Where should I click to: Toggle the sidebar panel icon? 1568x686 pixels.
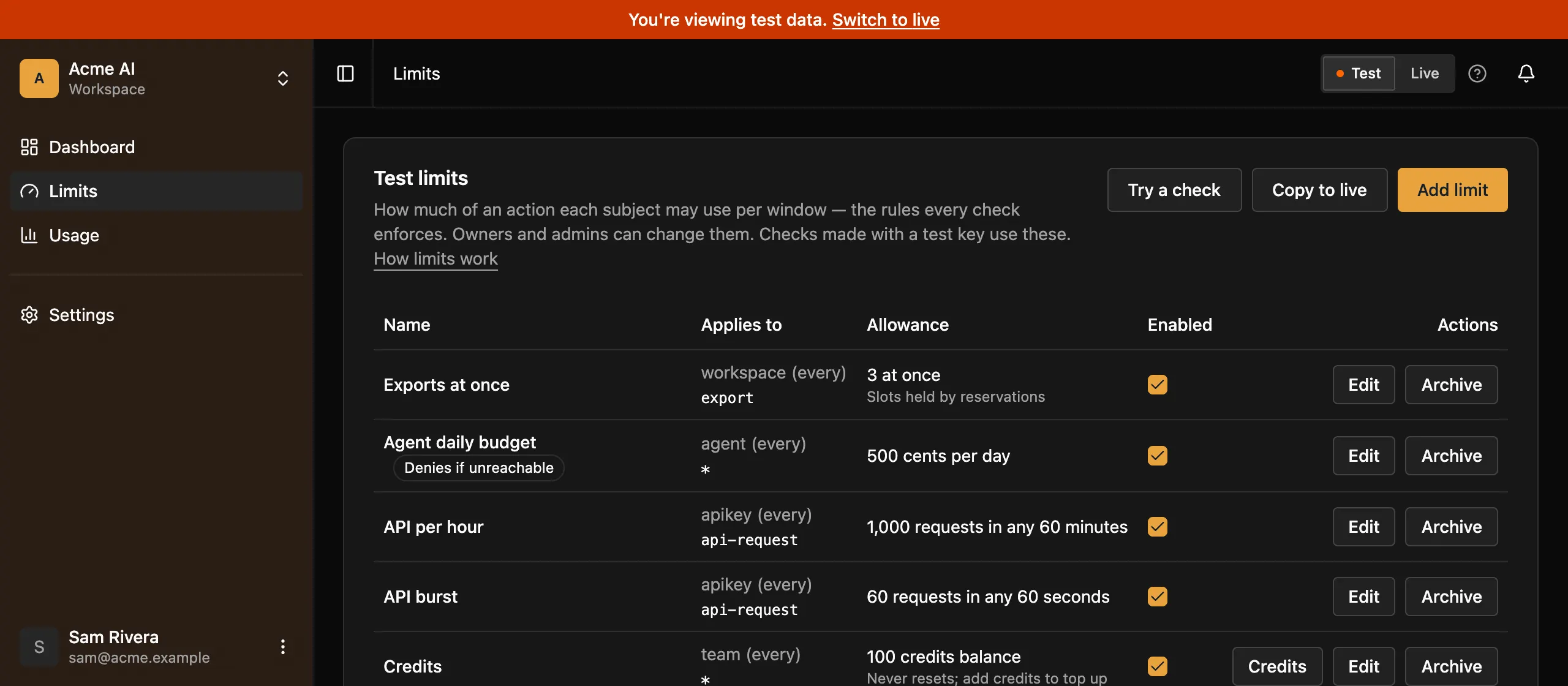tap(345, 73)
